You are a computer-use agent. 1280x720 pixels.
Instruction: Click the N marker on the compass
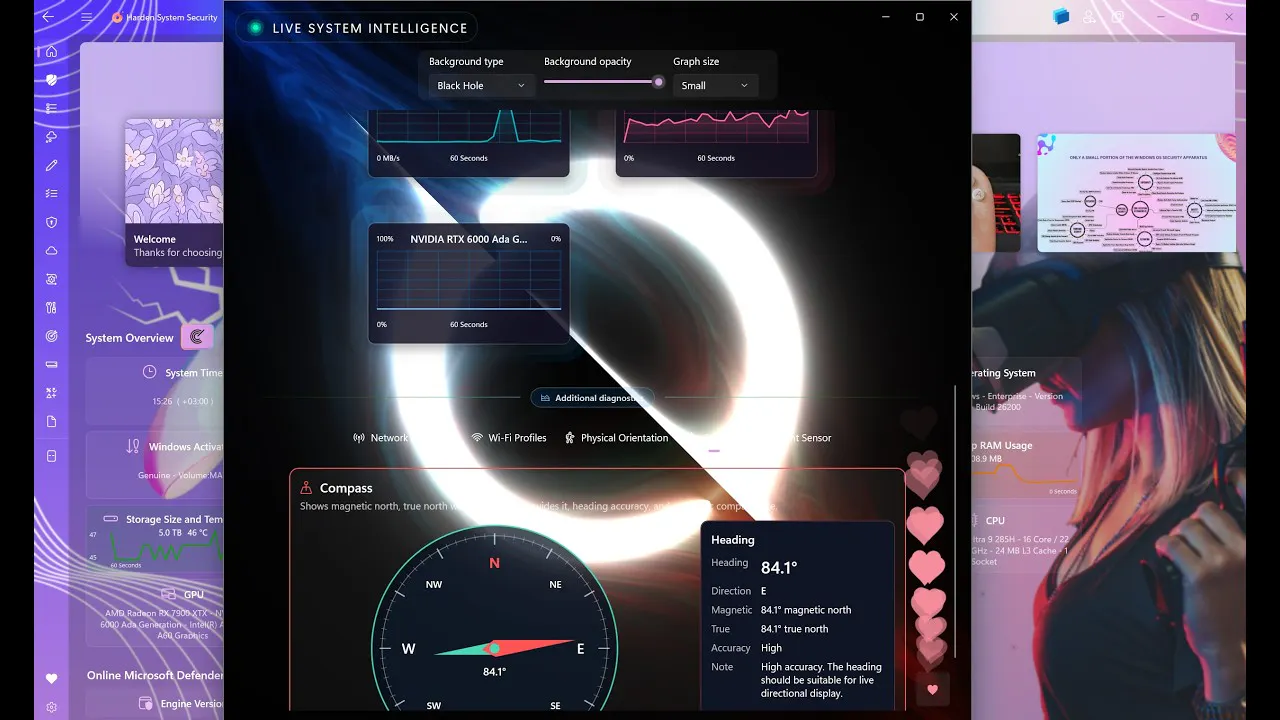point(494,563)
